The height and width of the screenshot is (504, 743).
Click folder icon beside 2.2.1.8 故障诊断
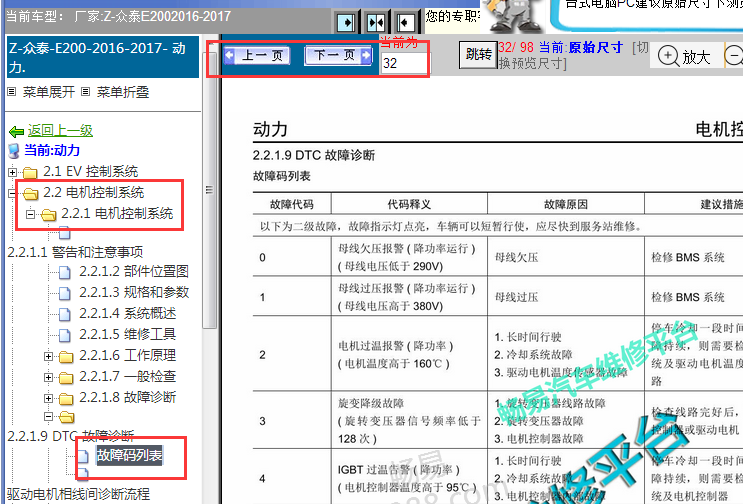pos(66,398)
